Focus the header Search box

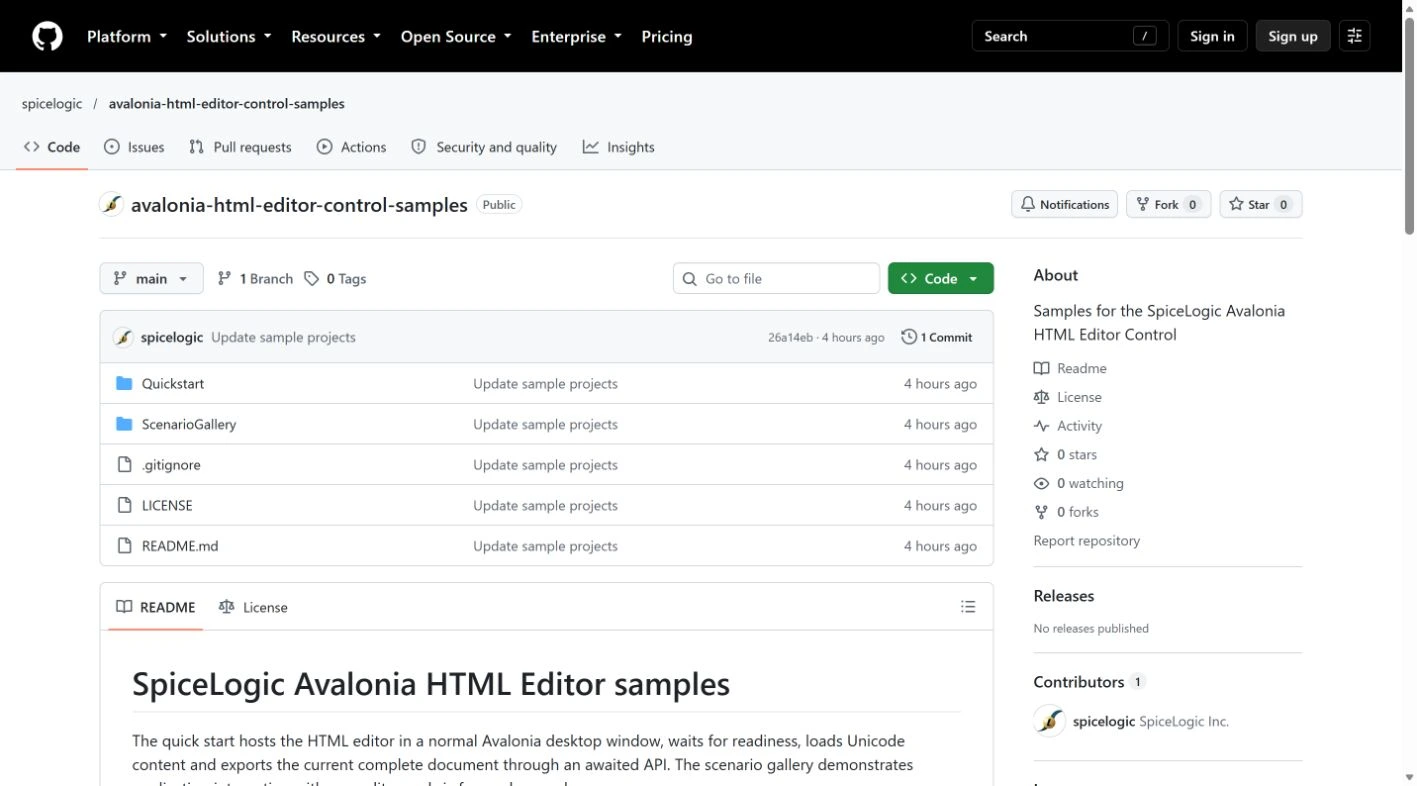click(1070, 36)
